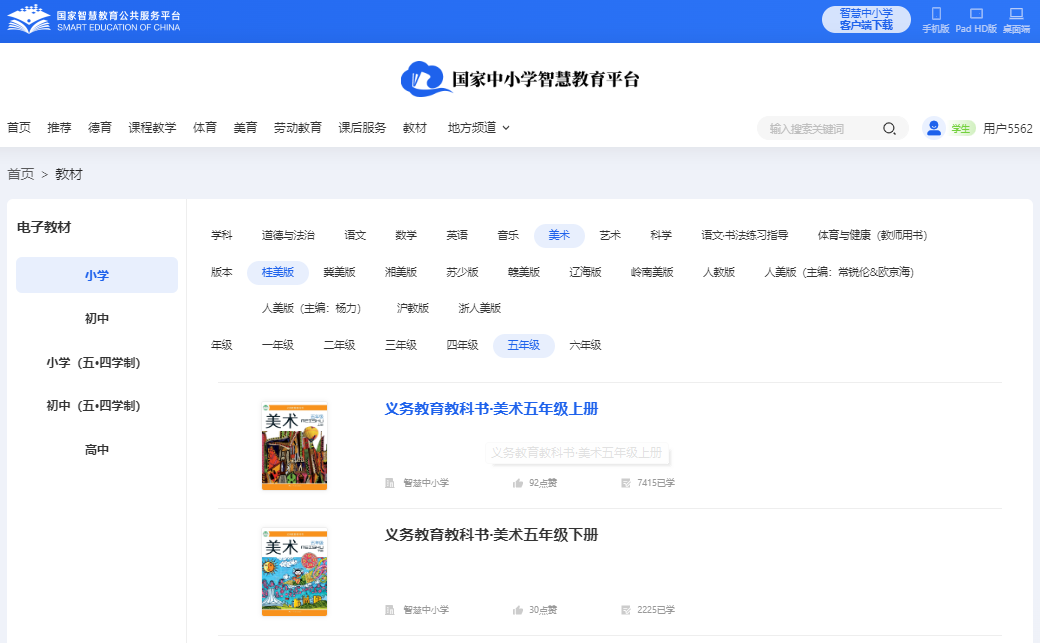Screen dimensions: 1040x643
Task: Expand the 地方频道 dropdown menu
Action: coord(478,128)
